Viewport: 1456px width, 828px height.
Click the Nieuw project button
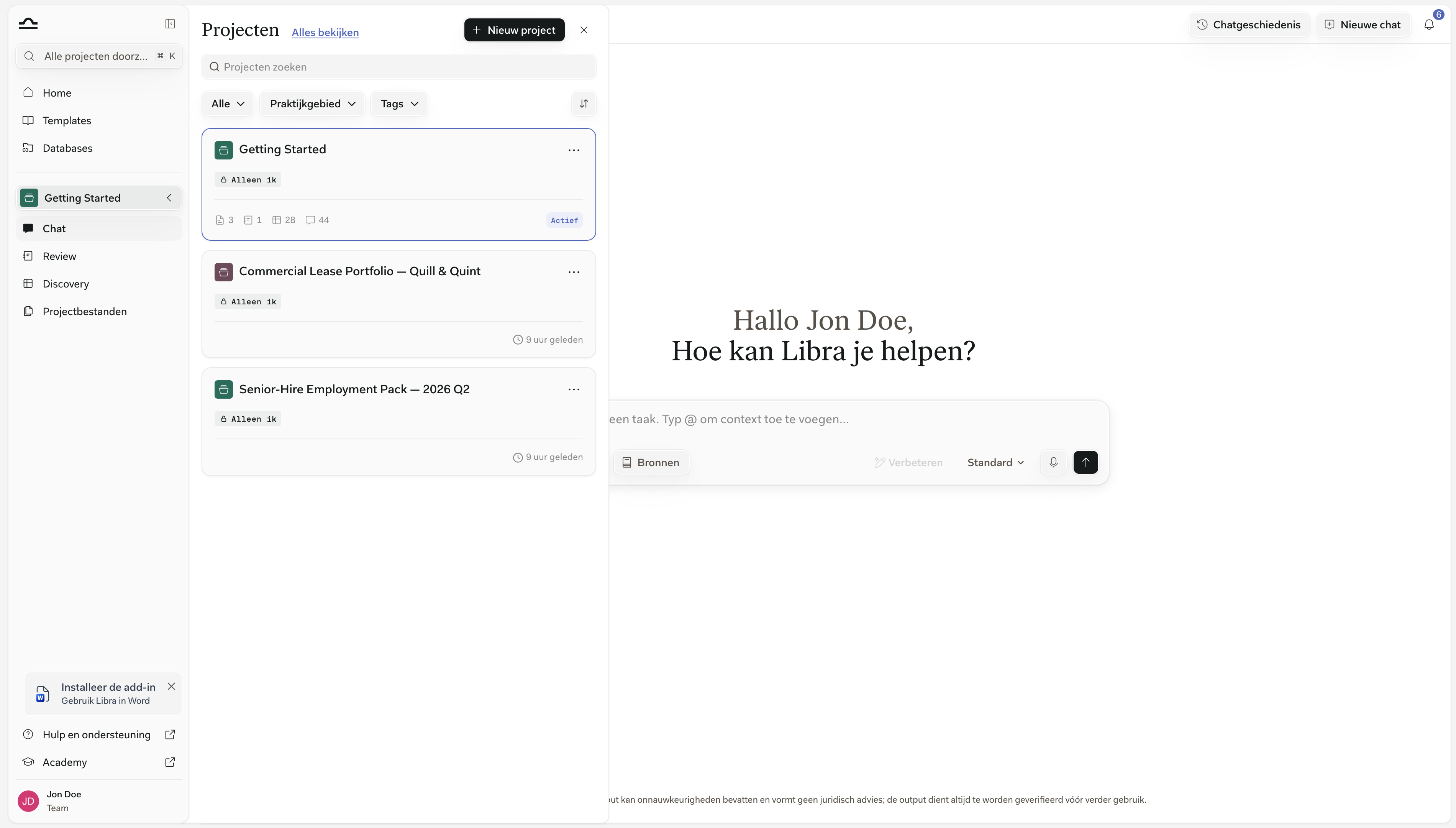[x=514, y=30]
